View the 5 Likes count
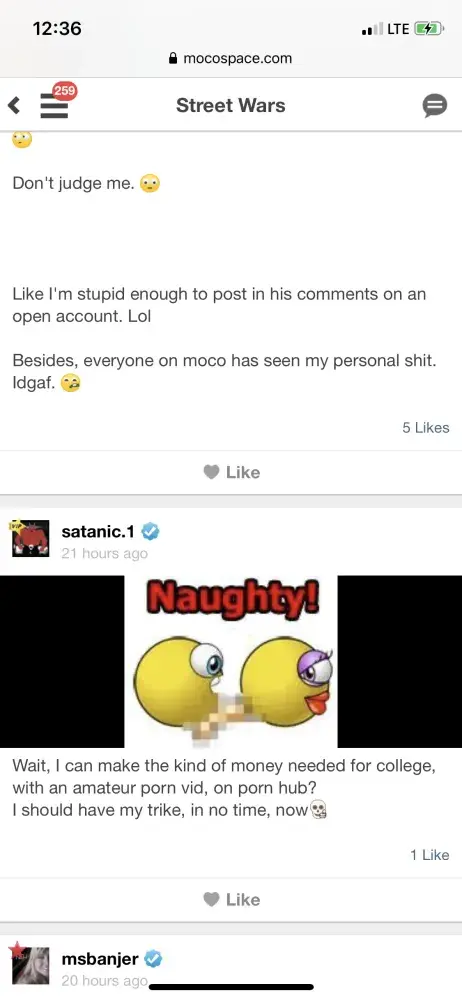462x1000 pixels. click(x=426, y=428)
